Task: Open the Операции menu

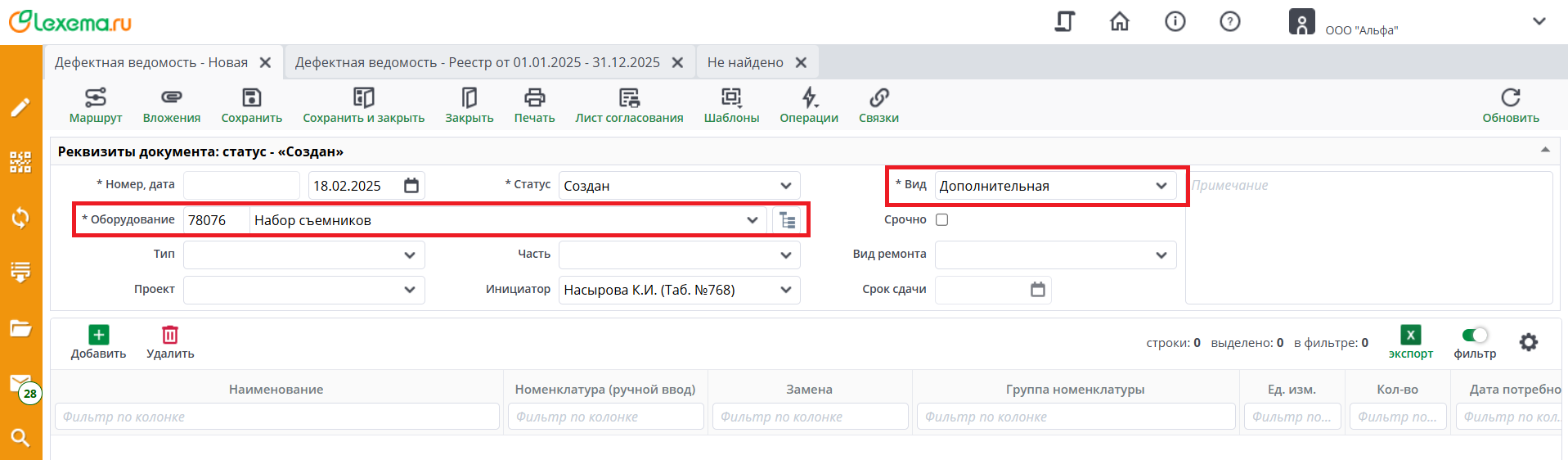Action: 809,98
